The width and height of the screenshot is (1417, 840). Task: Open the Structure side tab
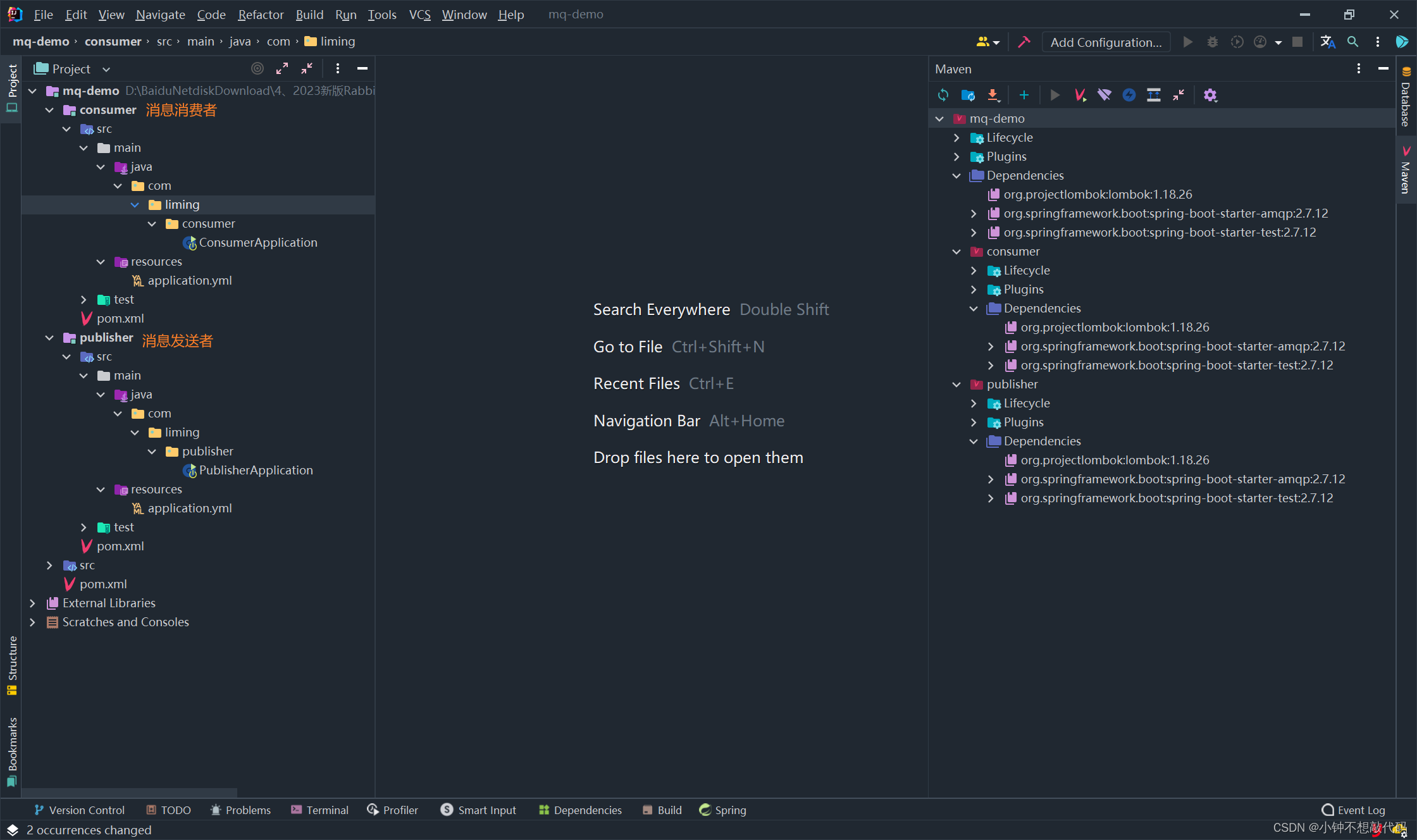(x=11, y=665)
